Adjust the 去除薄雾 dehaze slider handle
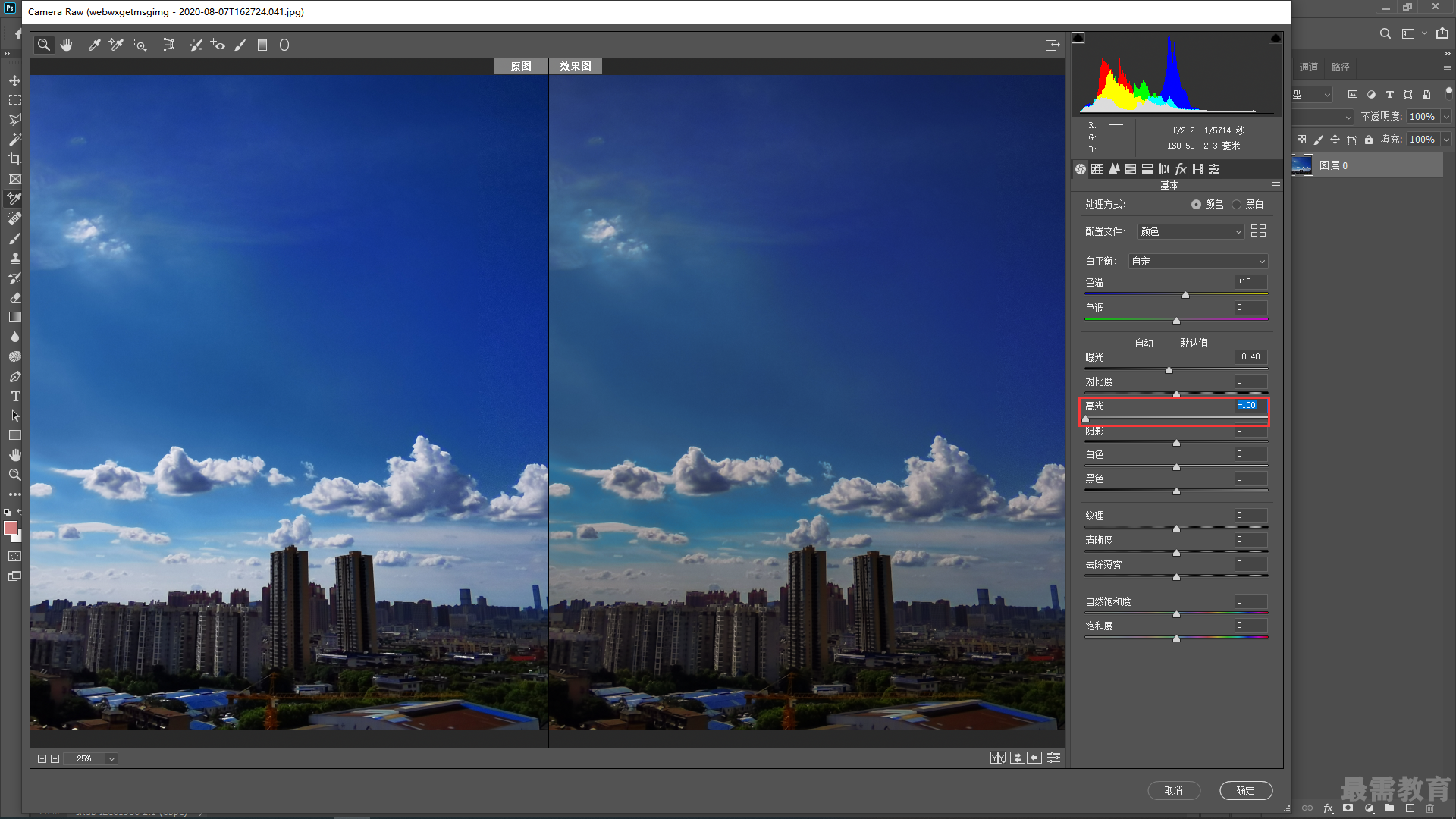Image resolution: width=1456 pixels, height=819 pixels. coord(1176,577)
